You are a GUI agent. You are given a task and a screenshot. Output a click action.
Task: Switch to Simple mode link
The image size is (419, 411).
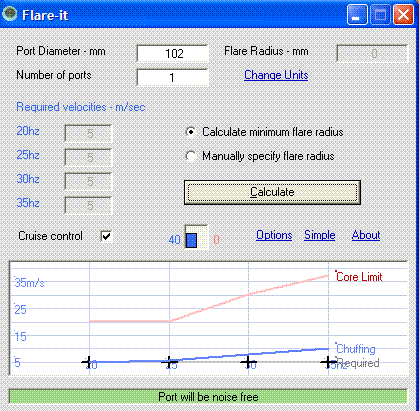320,235
